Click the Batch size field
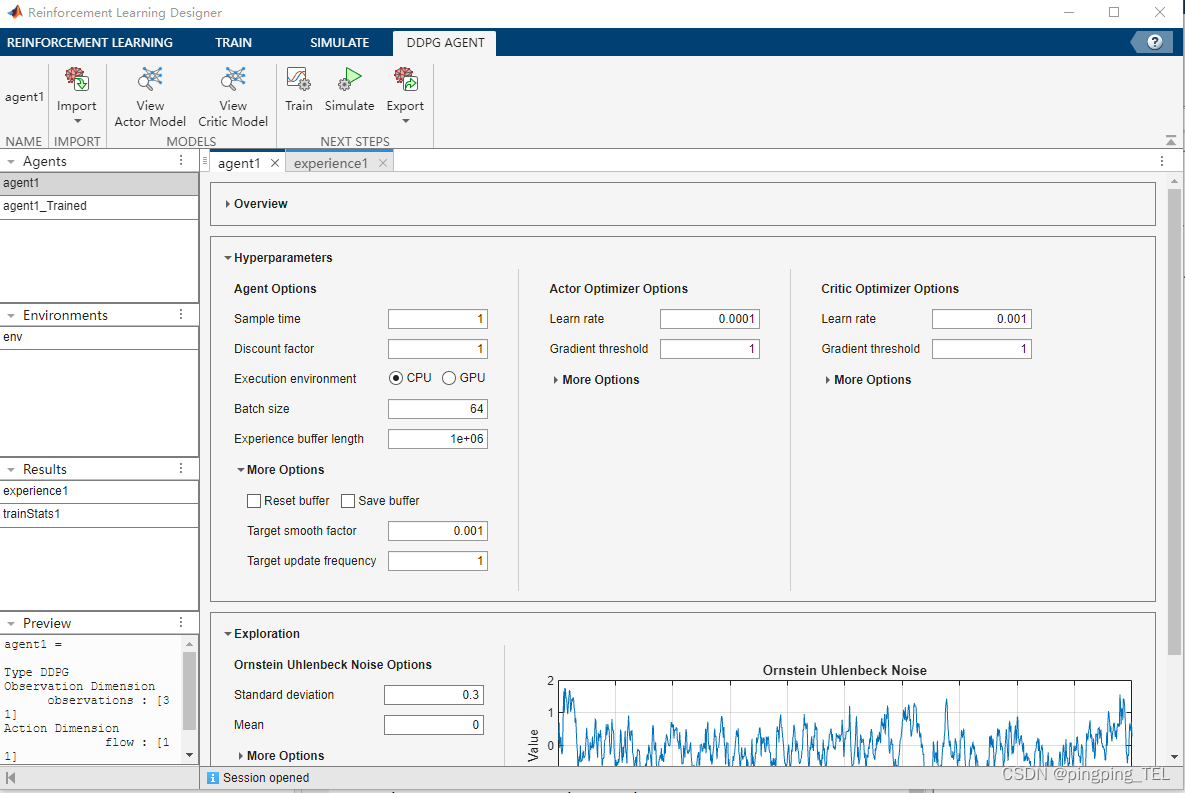The width and height of the screenshot is (1185, 793). pos(438,409)
